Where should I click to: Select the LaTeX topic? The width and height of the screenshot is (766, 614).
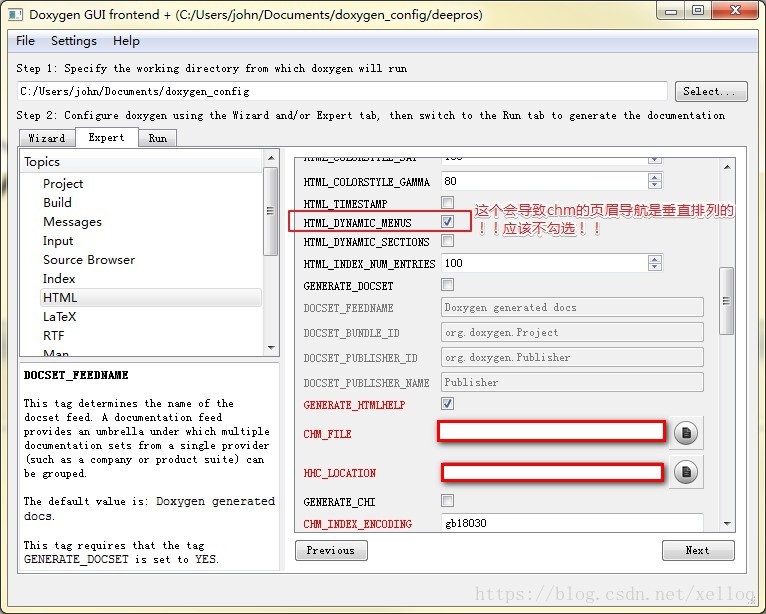point(60,317)
